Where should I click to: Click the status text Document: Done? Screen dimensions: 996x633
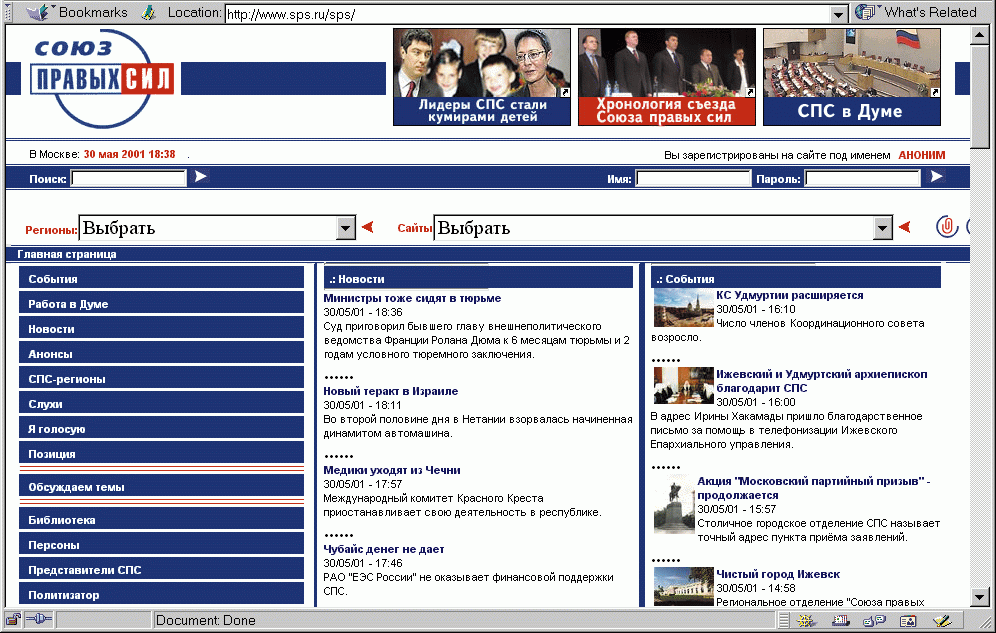click(x=205, y=620)
